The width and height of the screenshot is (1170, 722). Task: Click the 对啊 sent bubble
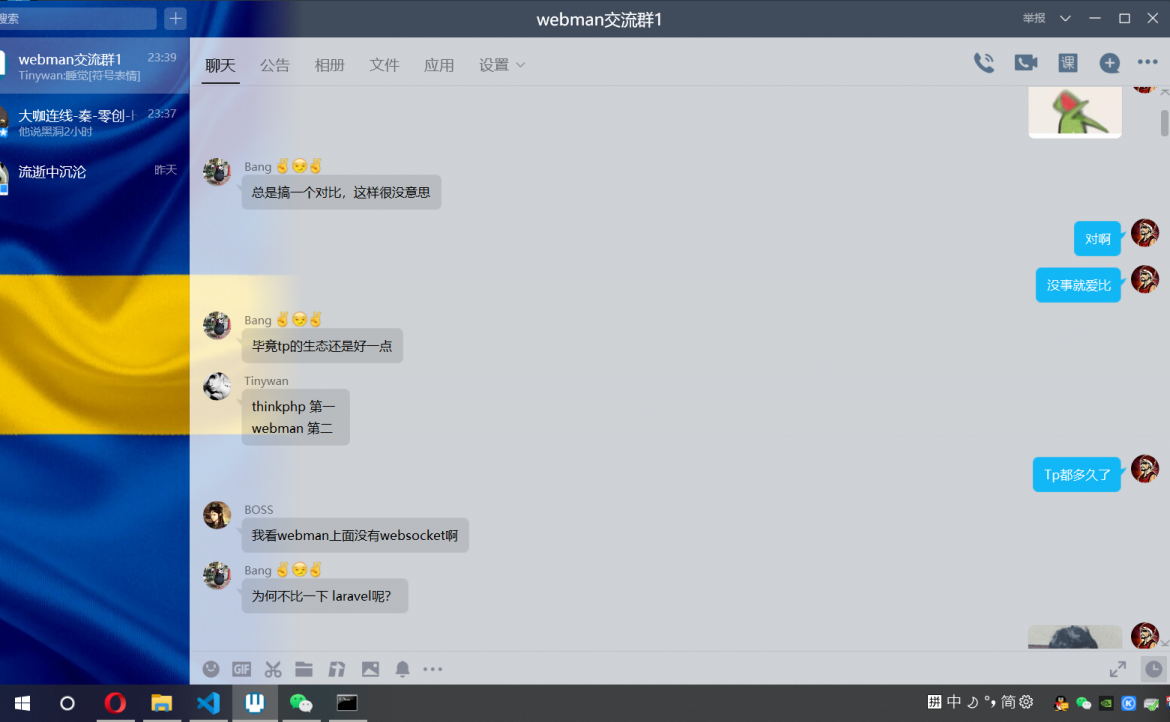(1098, 239)
